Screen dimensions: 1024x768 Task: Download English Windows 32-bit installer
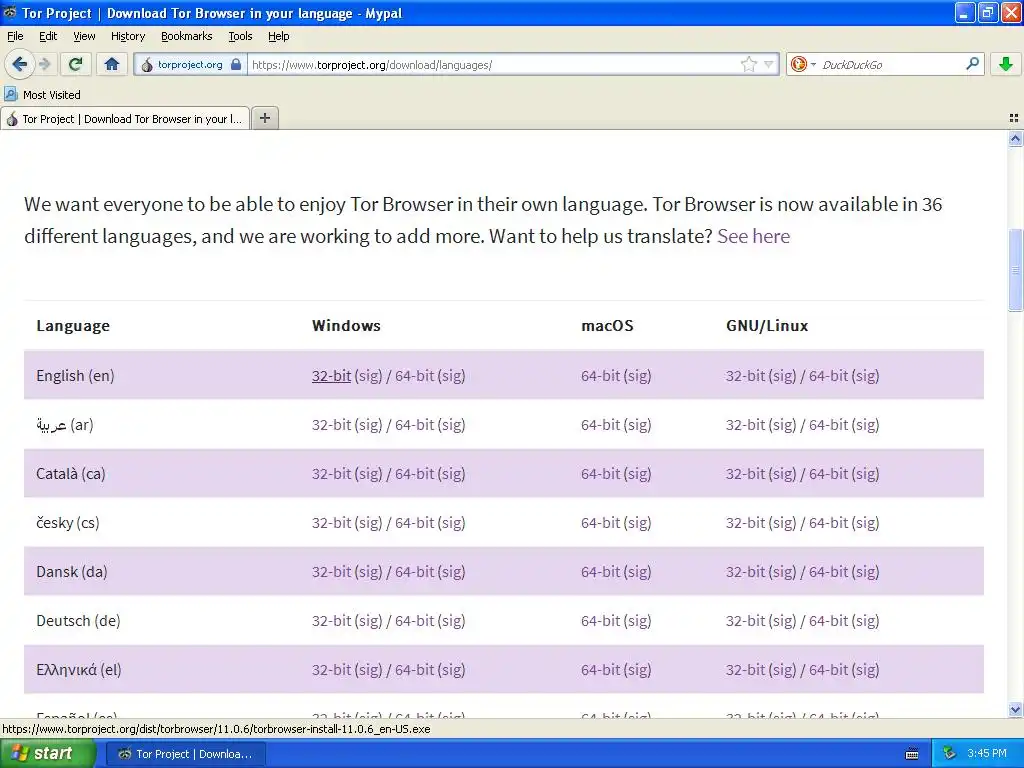[x=331, y=376]
